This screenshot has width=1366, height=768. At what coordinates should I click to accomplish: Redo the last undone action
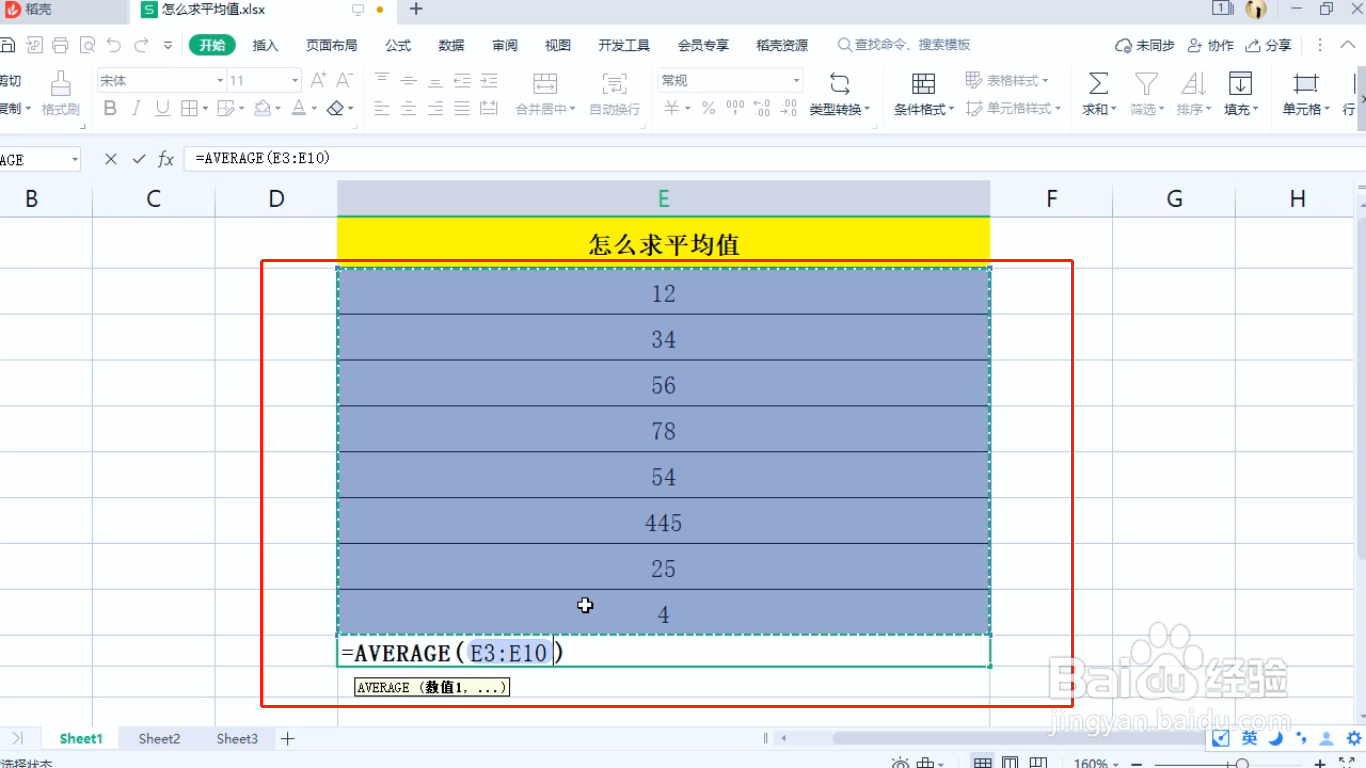tap(141, 45)
